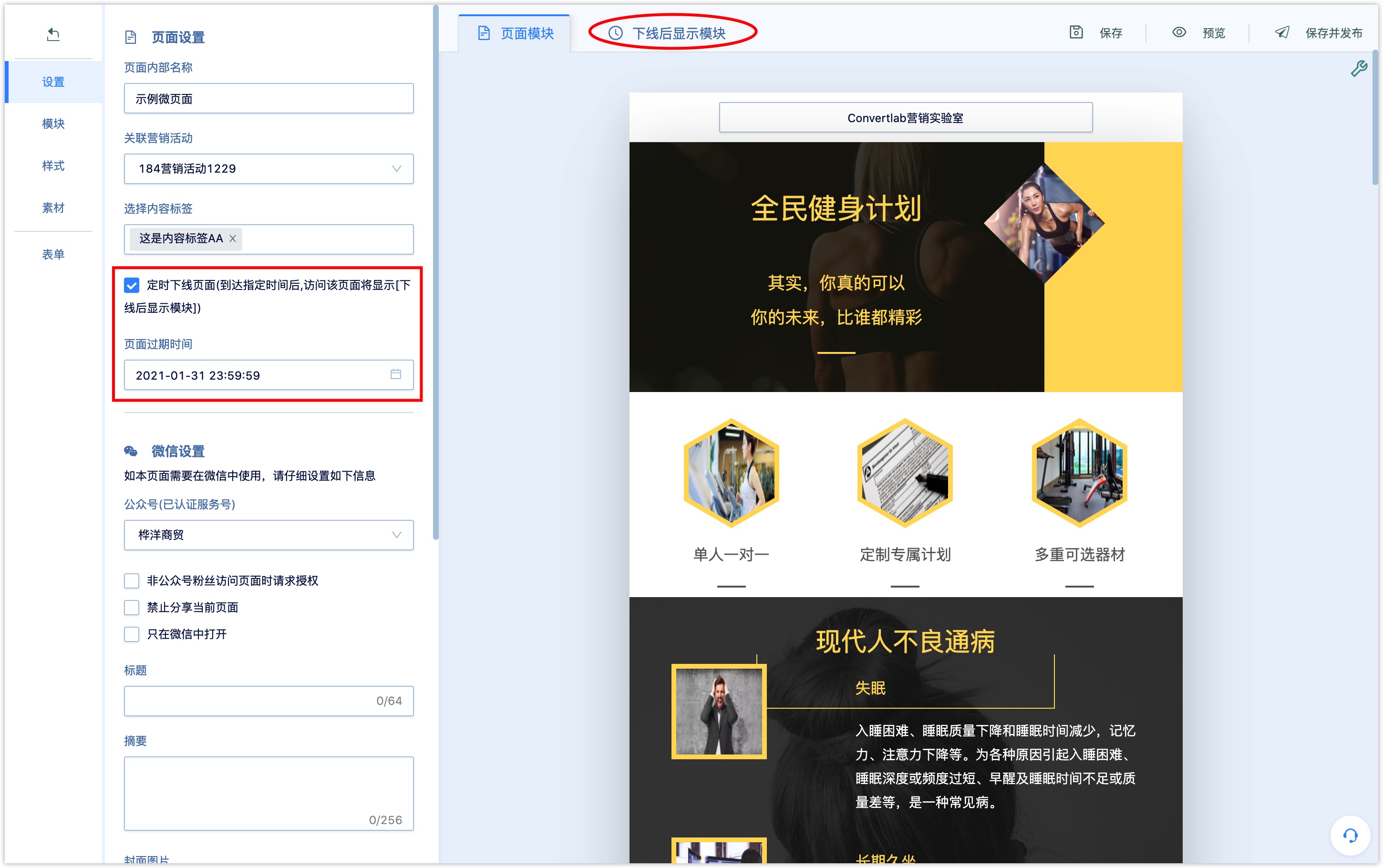1383x868 pixels.
Task: Click the page canvas right scrollbar
Action: 1375,118
